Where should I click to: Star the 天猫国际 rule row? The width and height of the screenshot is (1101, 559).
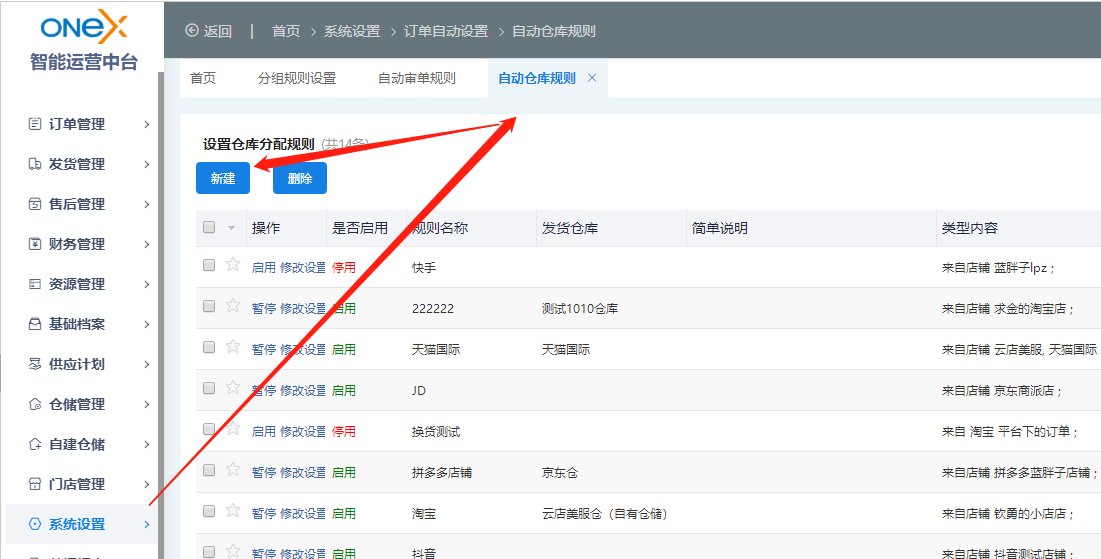(x=233, y=346)
